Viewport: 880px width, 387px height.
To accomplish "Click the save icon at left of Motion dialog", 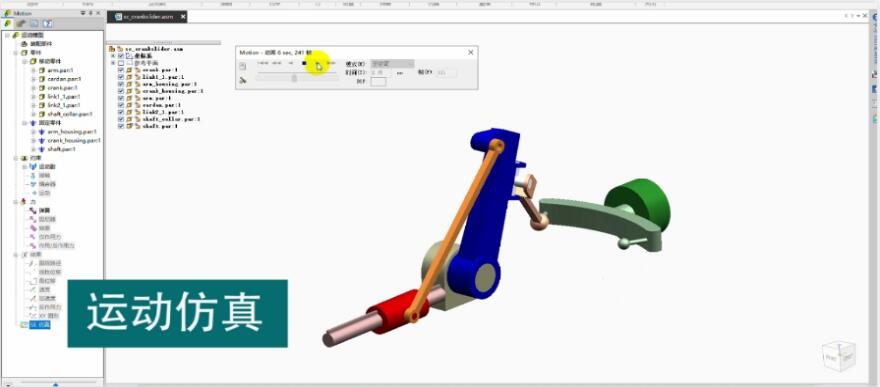I will point(242,66).
